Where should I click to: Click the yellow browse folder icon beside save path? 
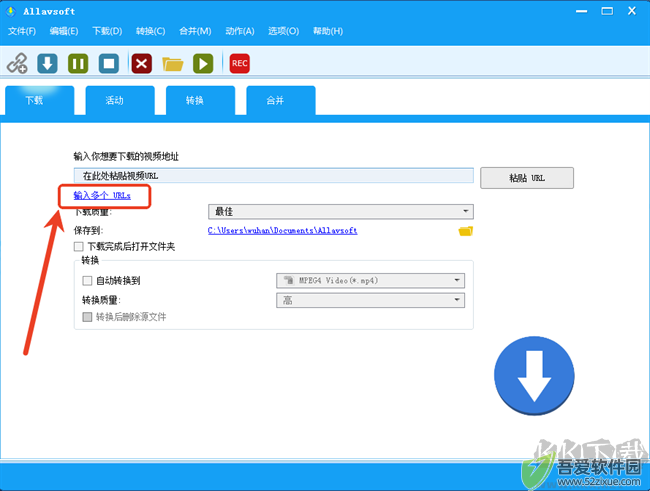466,231
